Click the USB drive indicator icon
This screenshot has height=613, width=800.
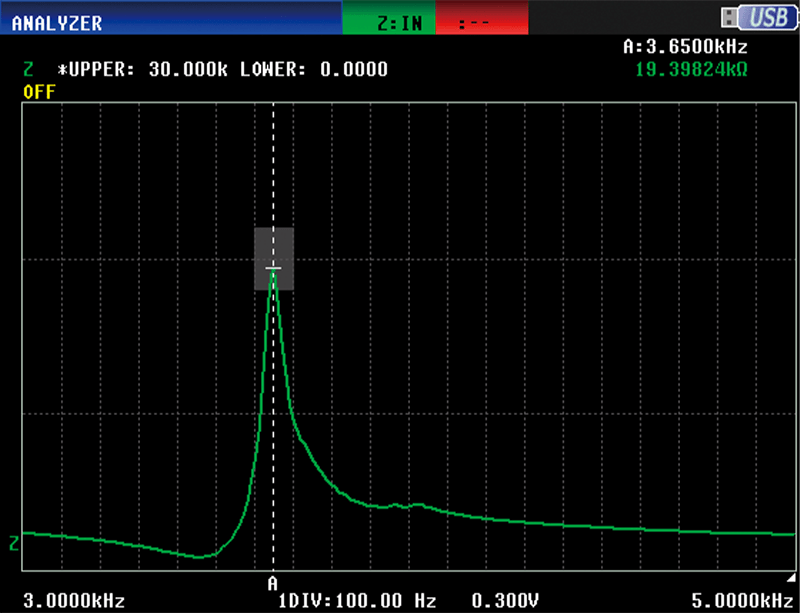tap(753, 17)
